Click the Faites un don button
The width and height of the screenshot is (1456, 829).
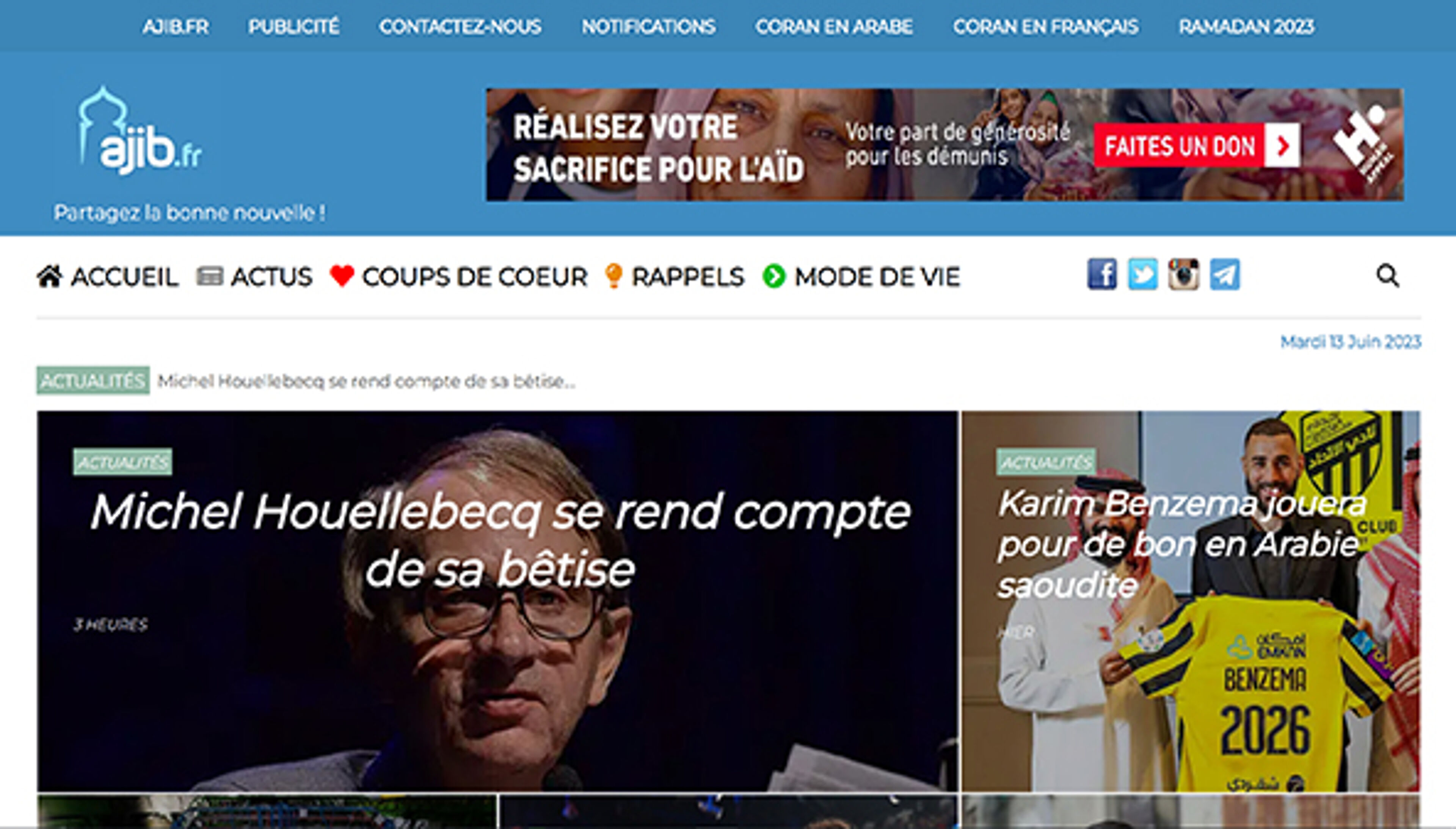[1197, 146]
